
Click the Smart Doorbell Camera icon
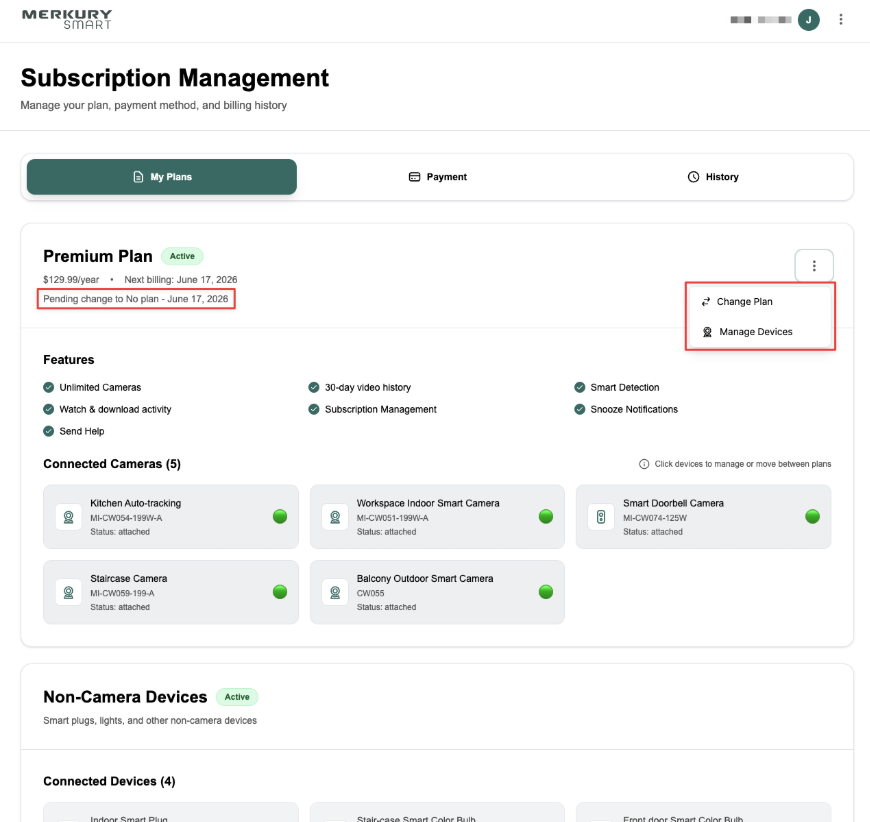(601, 517)
